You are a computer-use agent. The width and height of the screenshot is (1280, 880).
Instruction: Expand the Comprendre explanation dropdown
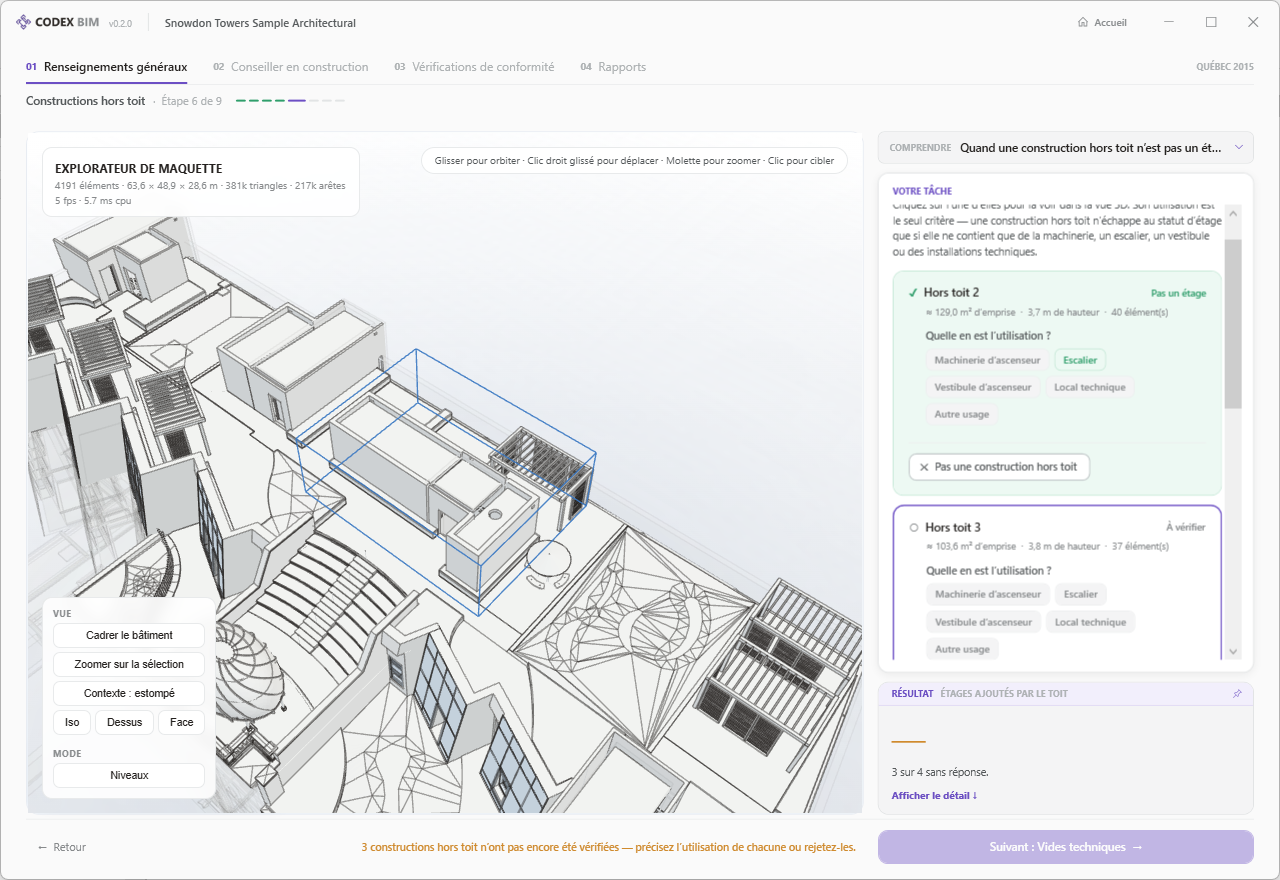(1065, 147)
